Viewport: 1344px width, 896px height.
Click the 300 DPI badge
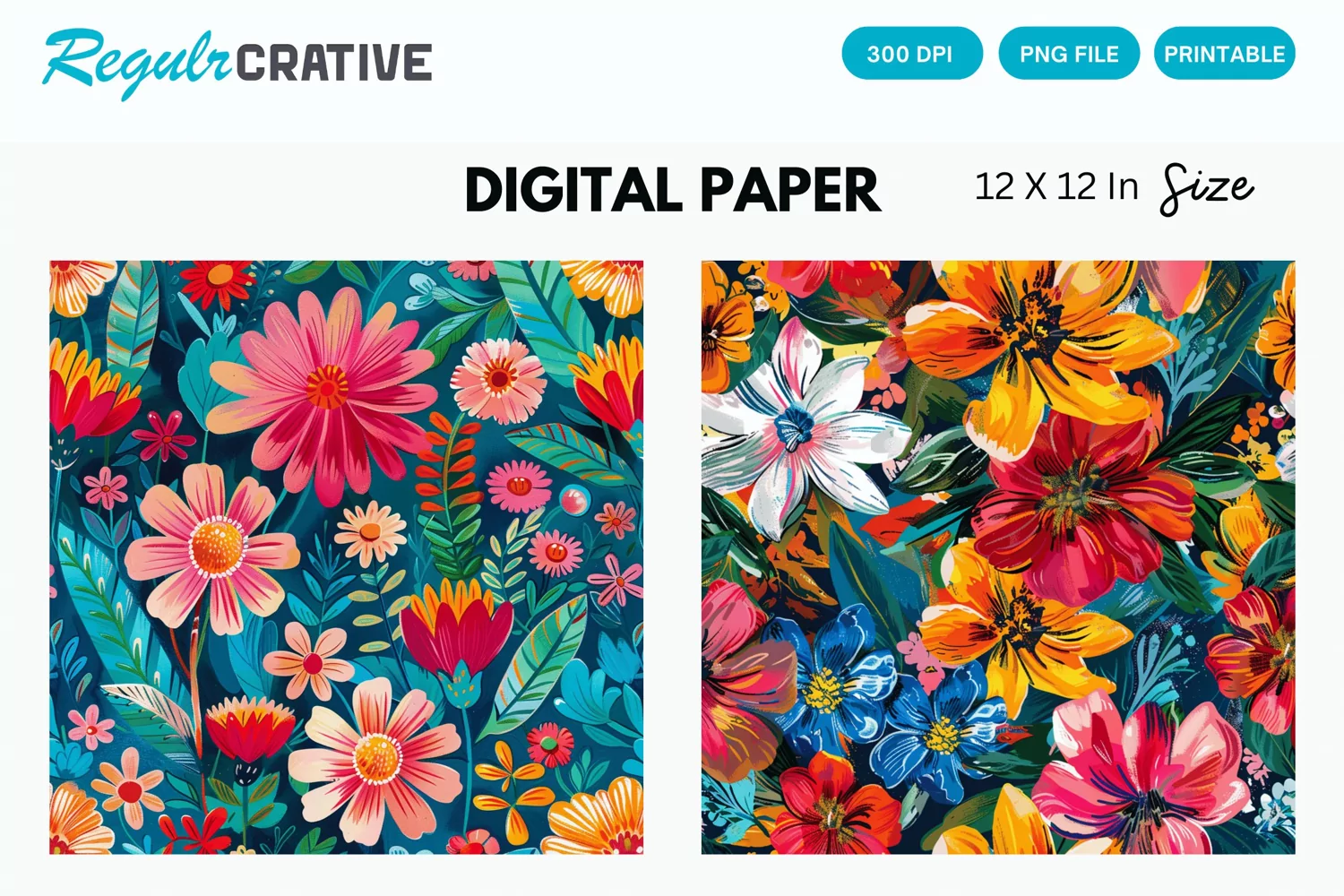click(x=912, y=54)
